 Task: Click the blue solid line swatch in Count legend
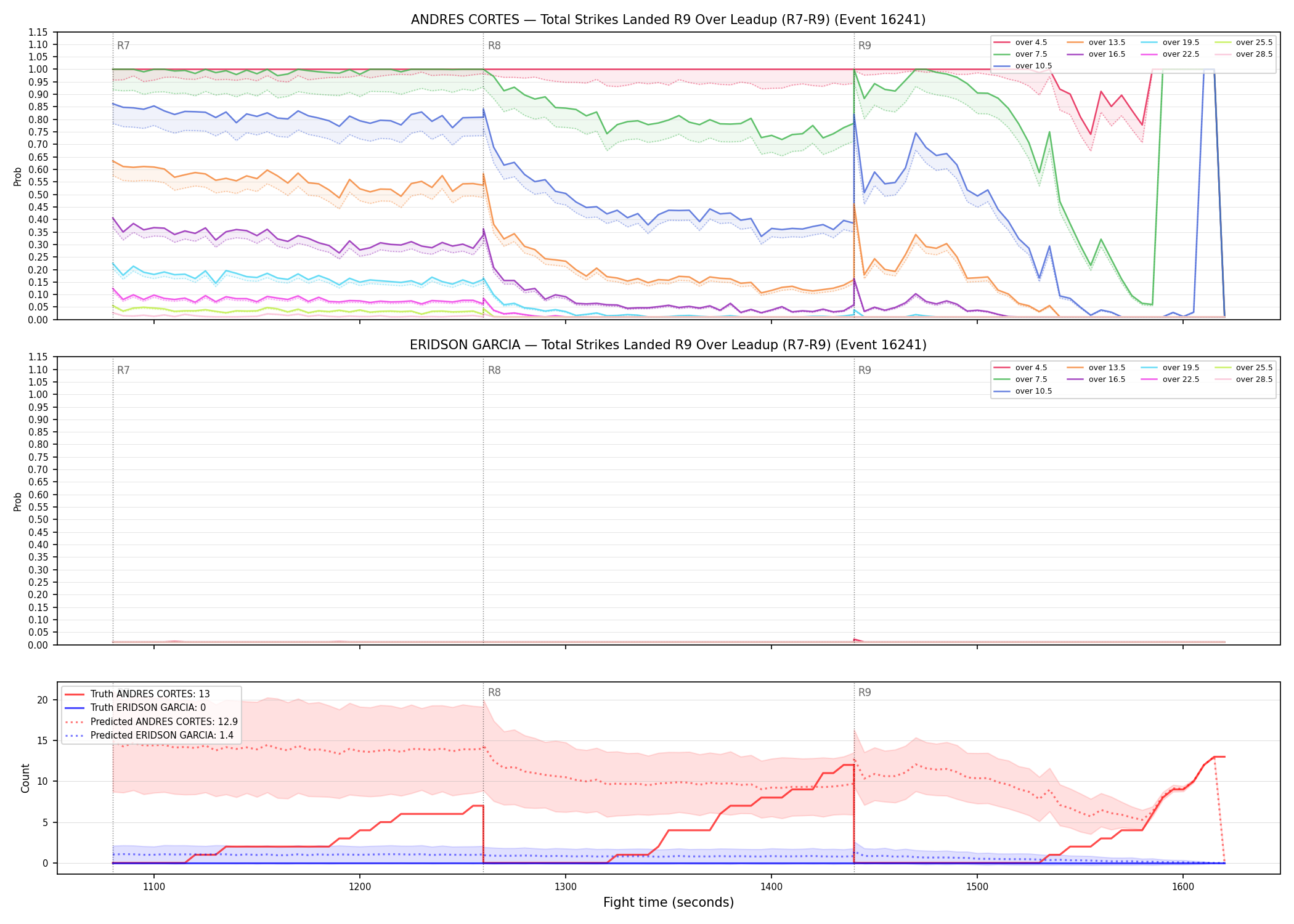point(75,708)
